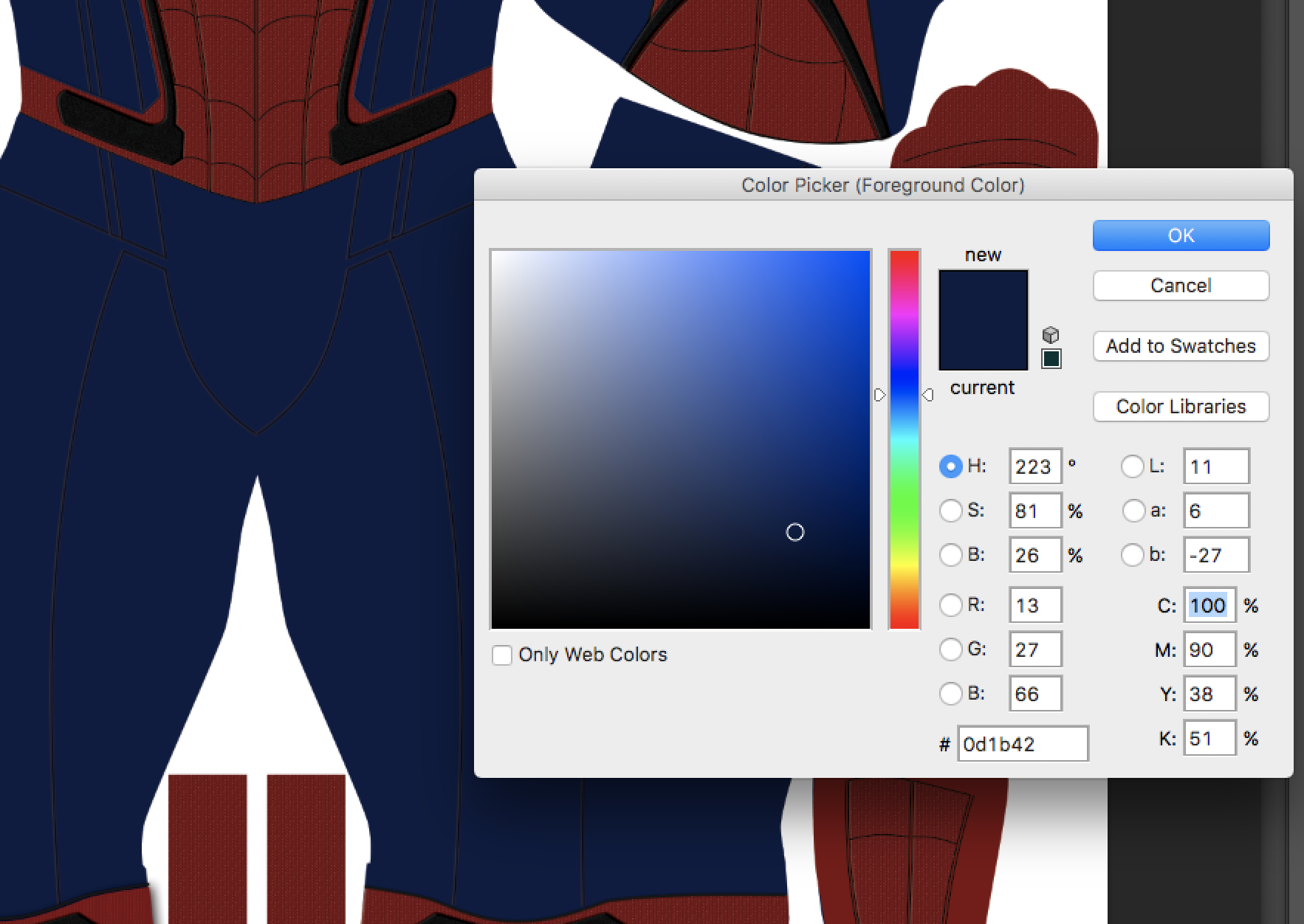Screen dimensions: 1304x924
Task: Select the Lab a radio button
Action: point(1133,511)
